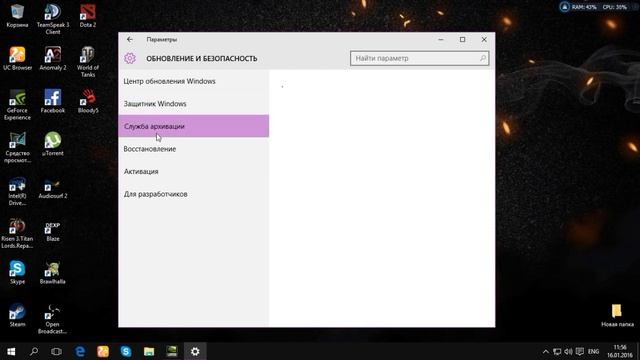
Task: Launch the Dota 2 desktop shortcut
Action: click(88, 16)
